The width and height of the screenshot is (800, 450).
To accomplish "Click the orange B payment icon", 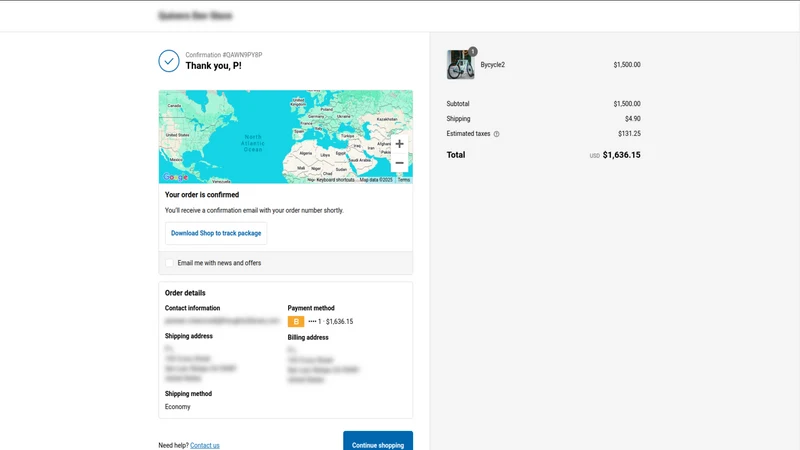I will pyautogui.click(x=296, y=321).
